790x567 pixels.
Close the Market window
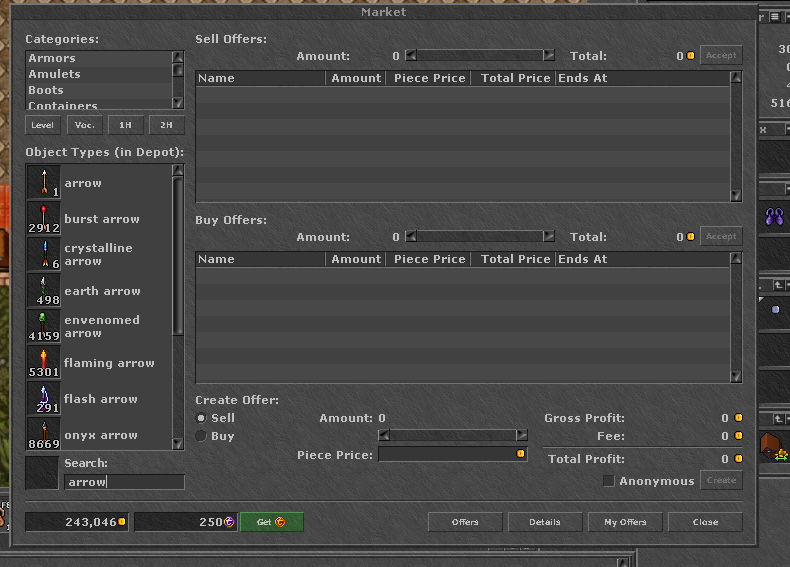click(705, 522)
